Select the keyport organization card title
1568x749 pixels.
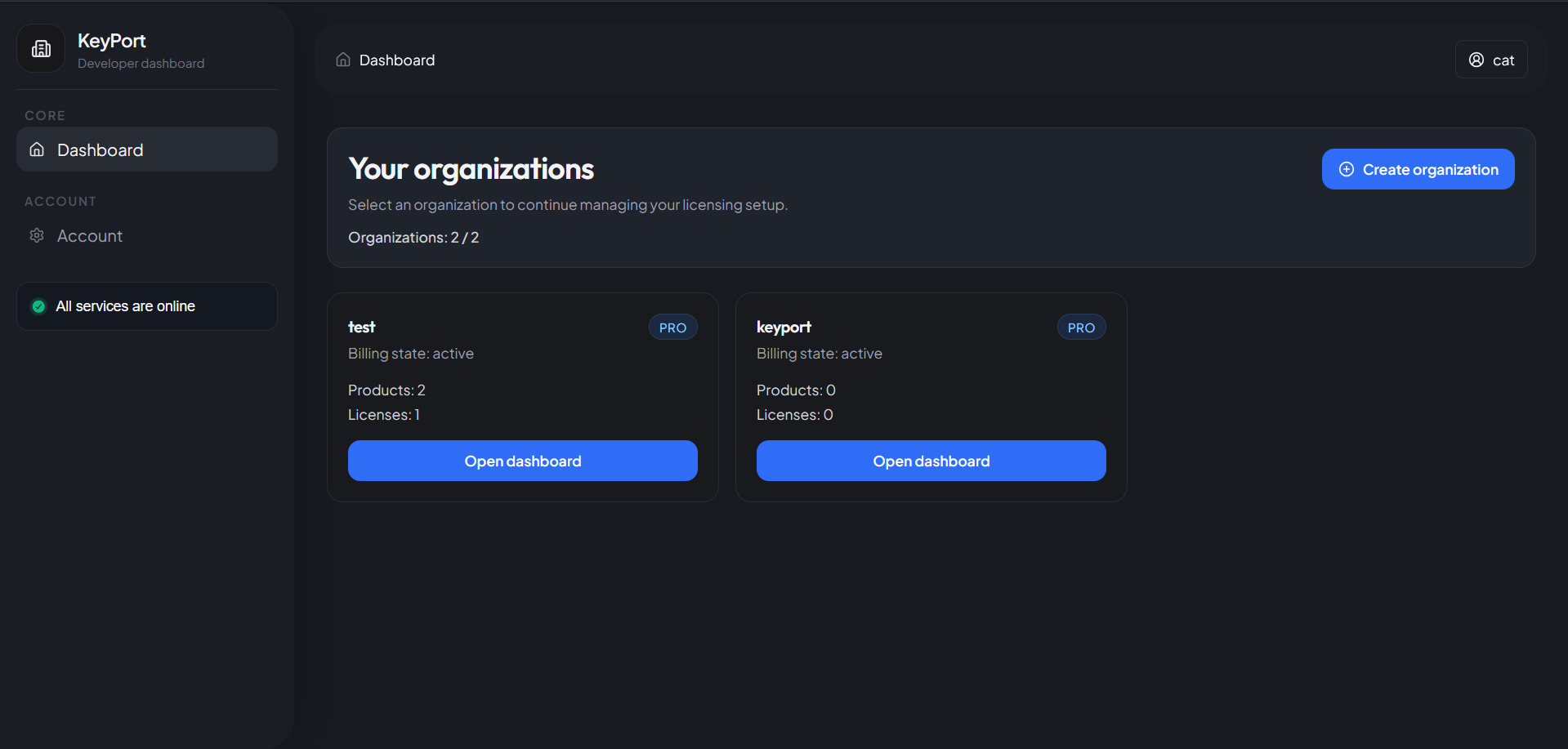click(x=784, y=327)
